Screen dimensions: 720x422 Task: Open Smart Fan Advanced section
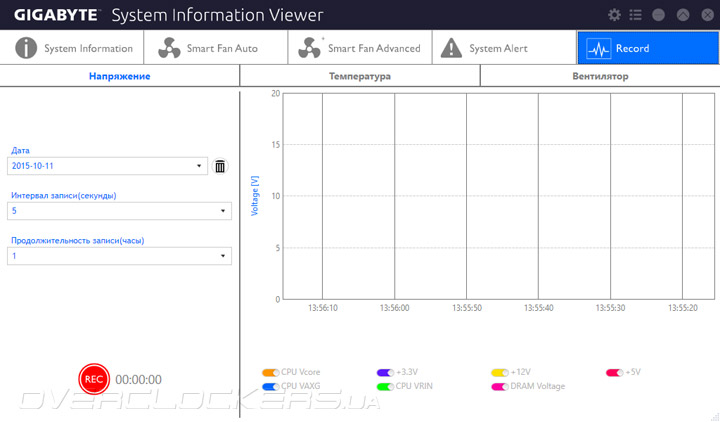[x=360, y=48]
